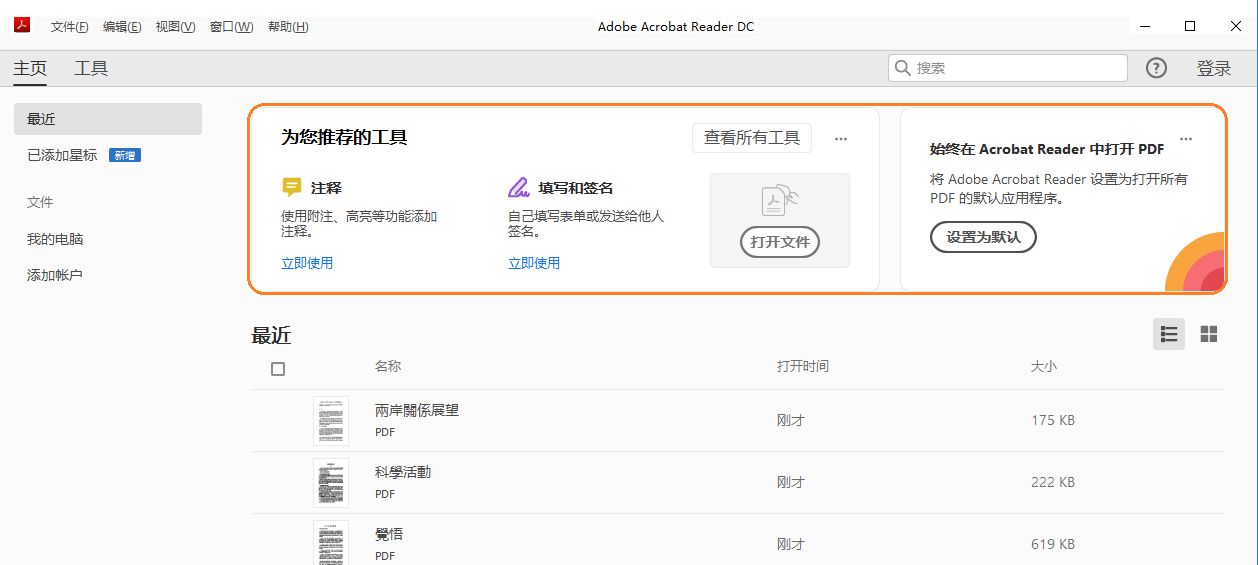Click the PDF file illustration above 打开文件
The height and width of the screenshot is (565, 1258).
coord(779,201)
